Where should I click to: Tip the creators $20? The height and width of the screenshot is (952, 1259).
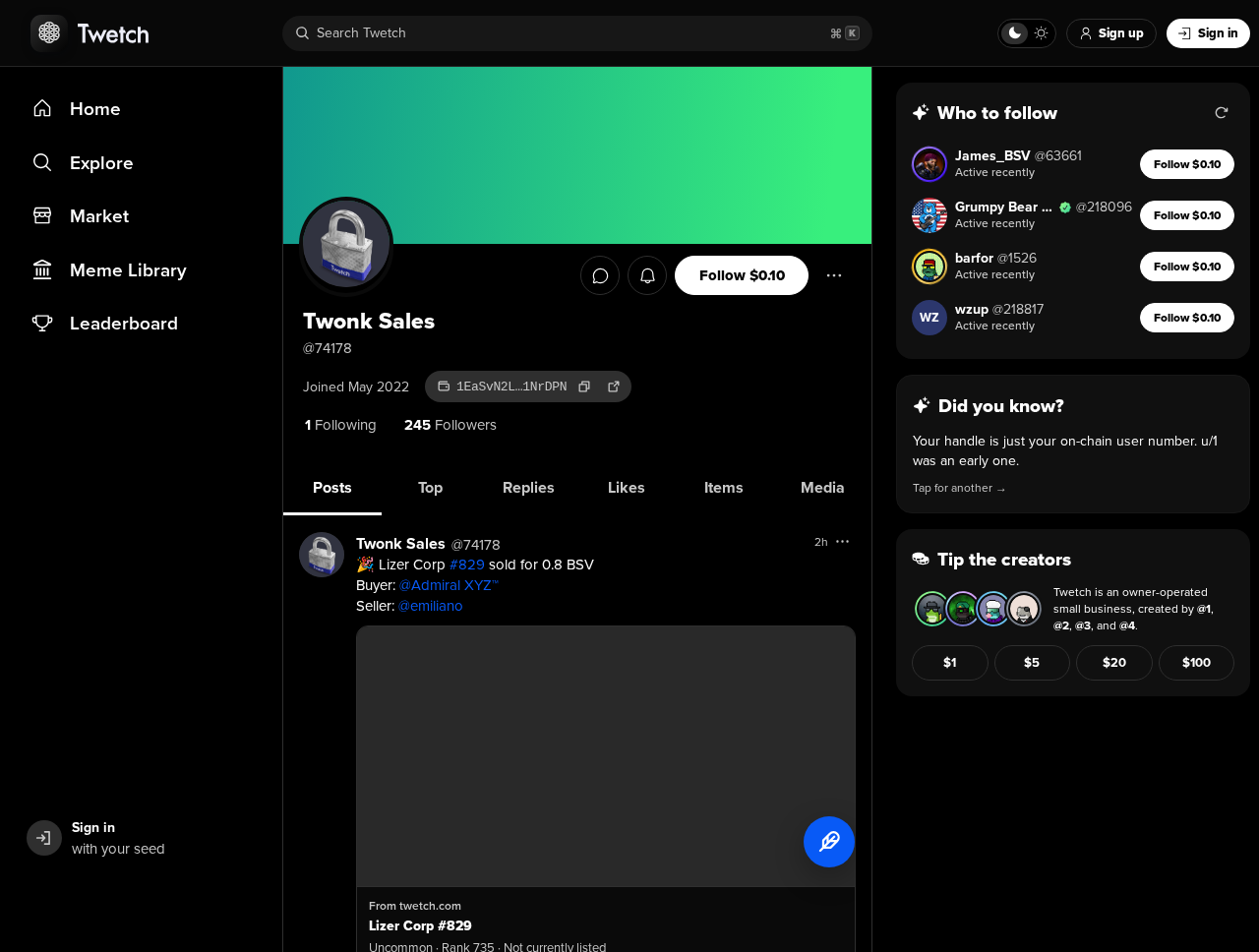pos(1114,663)
